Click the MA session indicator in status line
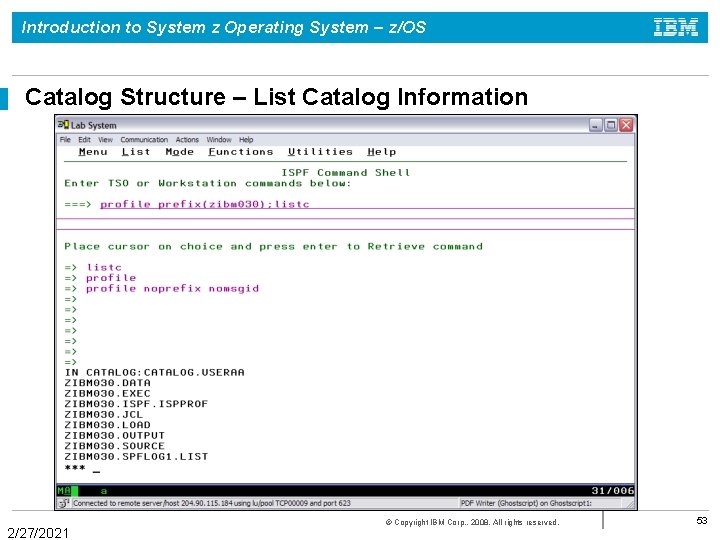The height and width of the screenshot is (540, 720). (64, 490)
